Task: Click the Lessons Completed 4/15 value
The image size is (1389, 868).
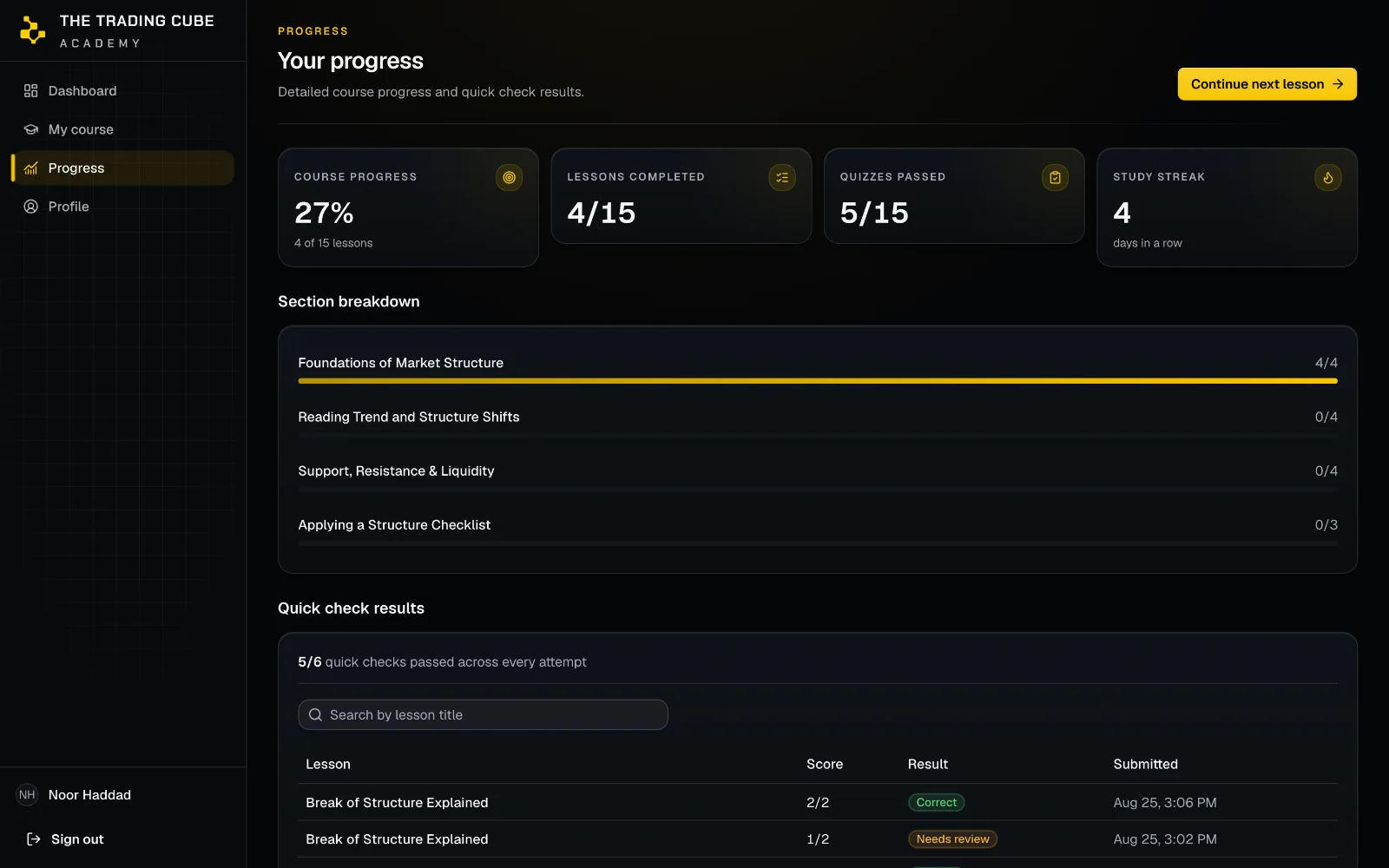Action: click(602, 213)
